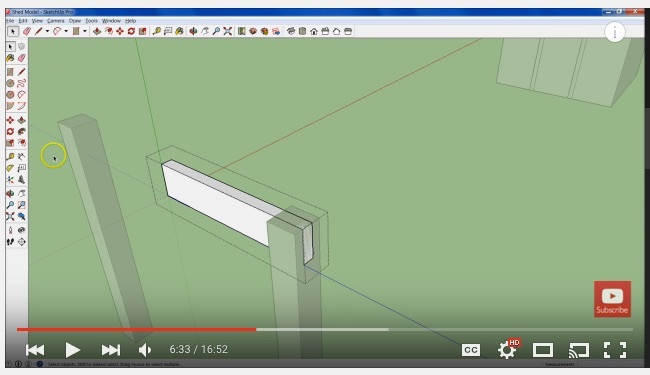Pick the Dimension tool in left palette

22,157
